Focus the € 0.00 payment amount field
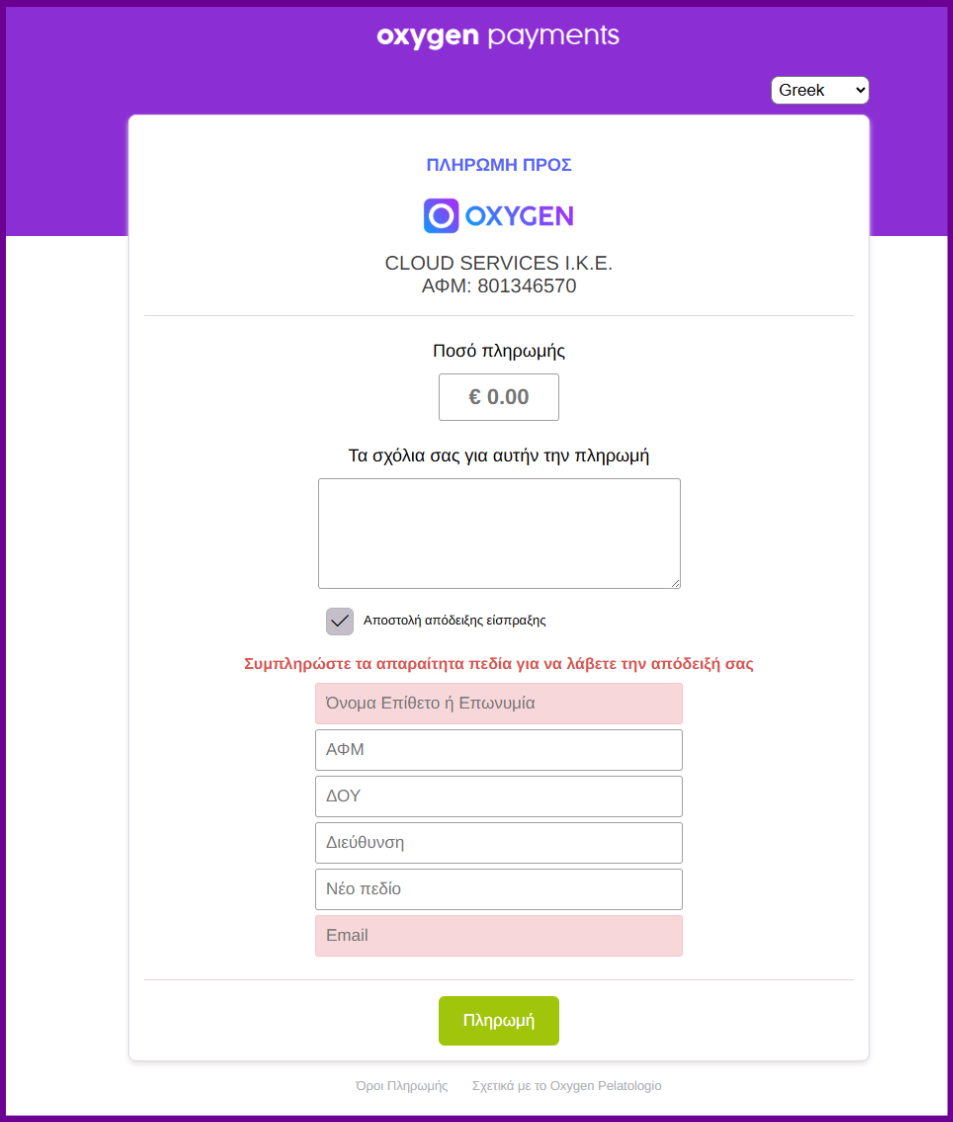 pyautogui.click(x=499, y=397)
